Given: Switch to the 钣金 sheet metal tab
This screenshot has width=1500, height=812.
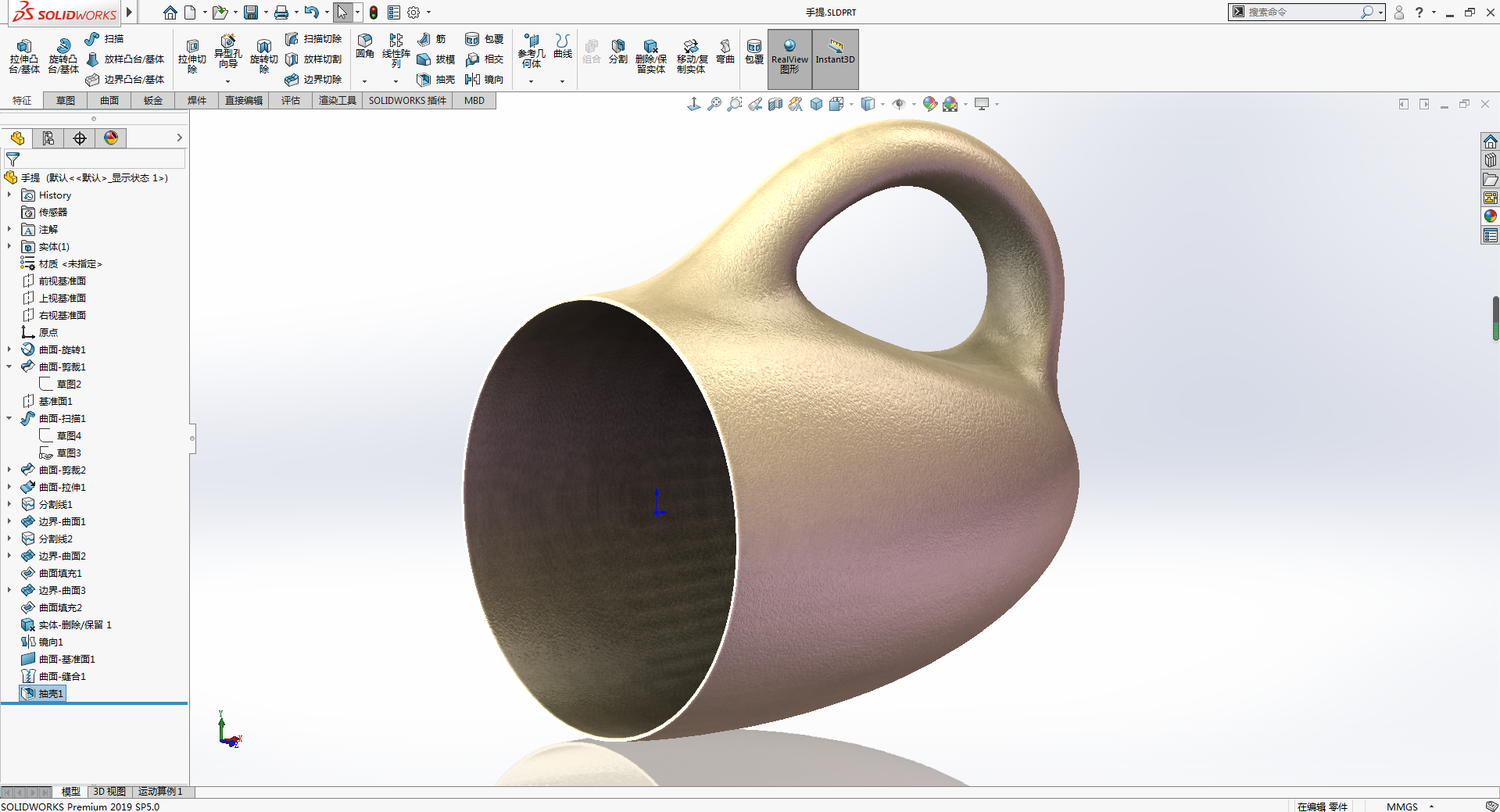Looking at the screenshot, I should click(153, 100).
